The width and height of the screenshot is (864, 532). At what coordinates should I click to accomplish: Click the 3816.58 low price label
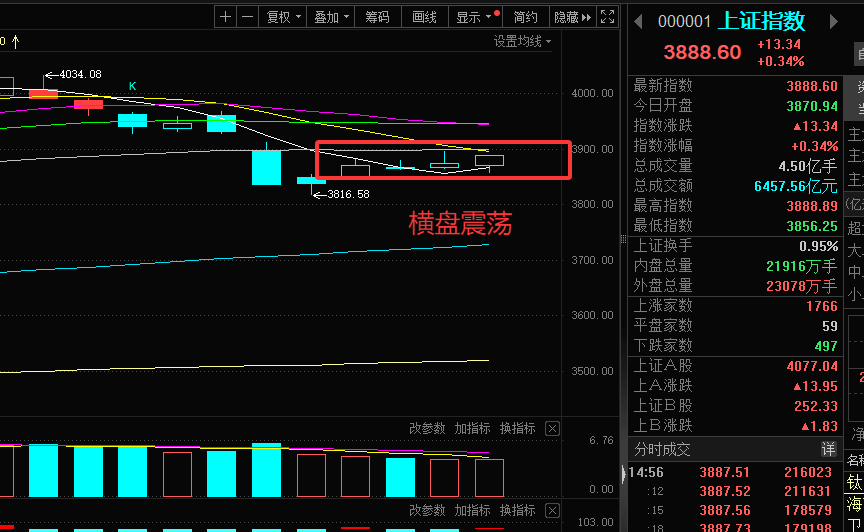pyautogui.click(x=348, y=194)
